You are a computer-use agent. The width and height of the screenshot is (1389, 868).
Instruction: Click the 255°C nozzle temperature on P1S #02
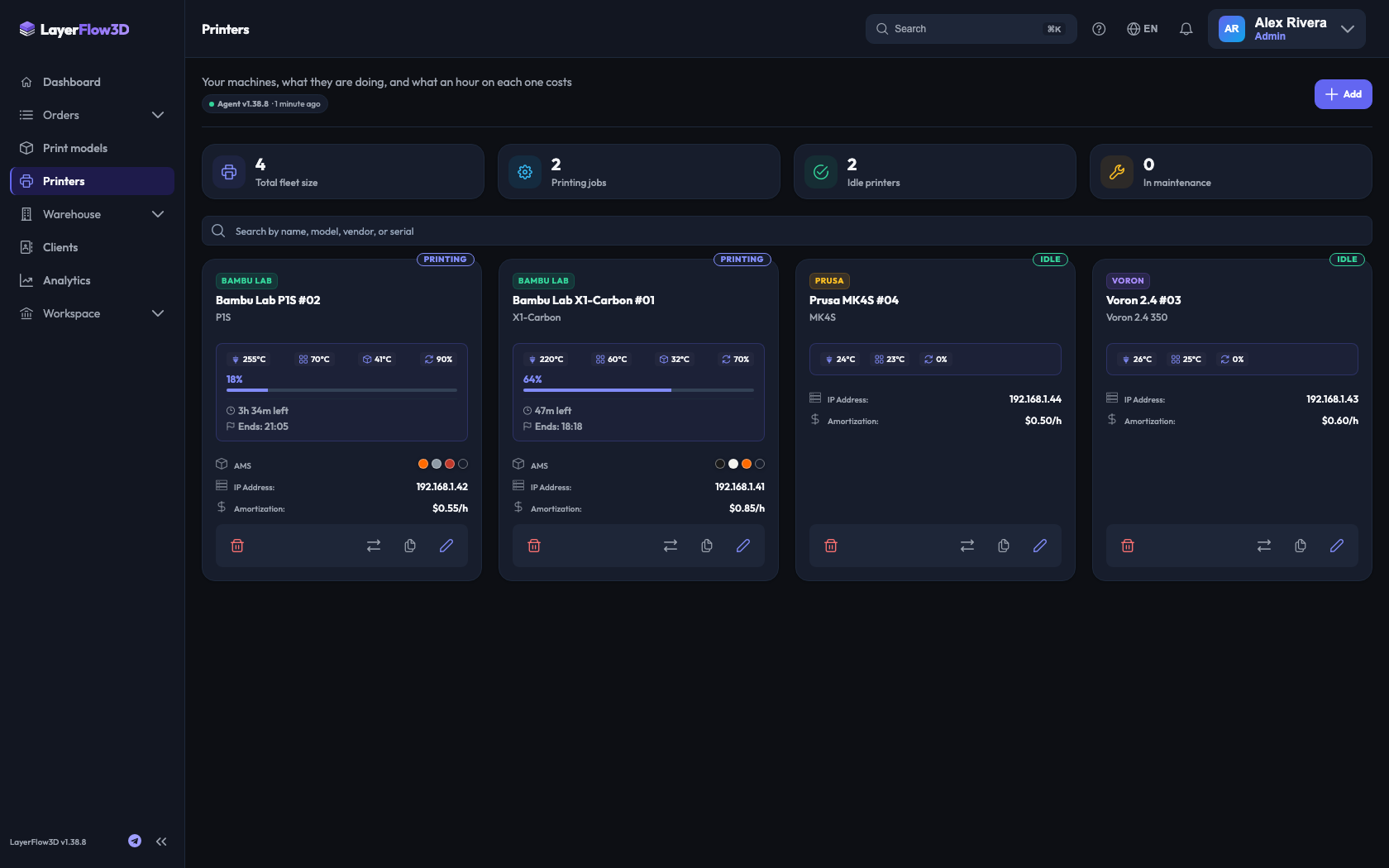(x=249, y=360)
